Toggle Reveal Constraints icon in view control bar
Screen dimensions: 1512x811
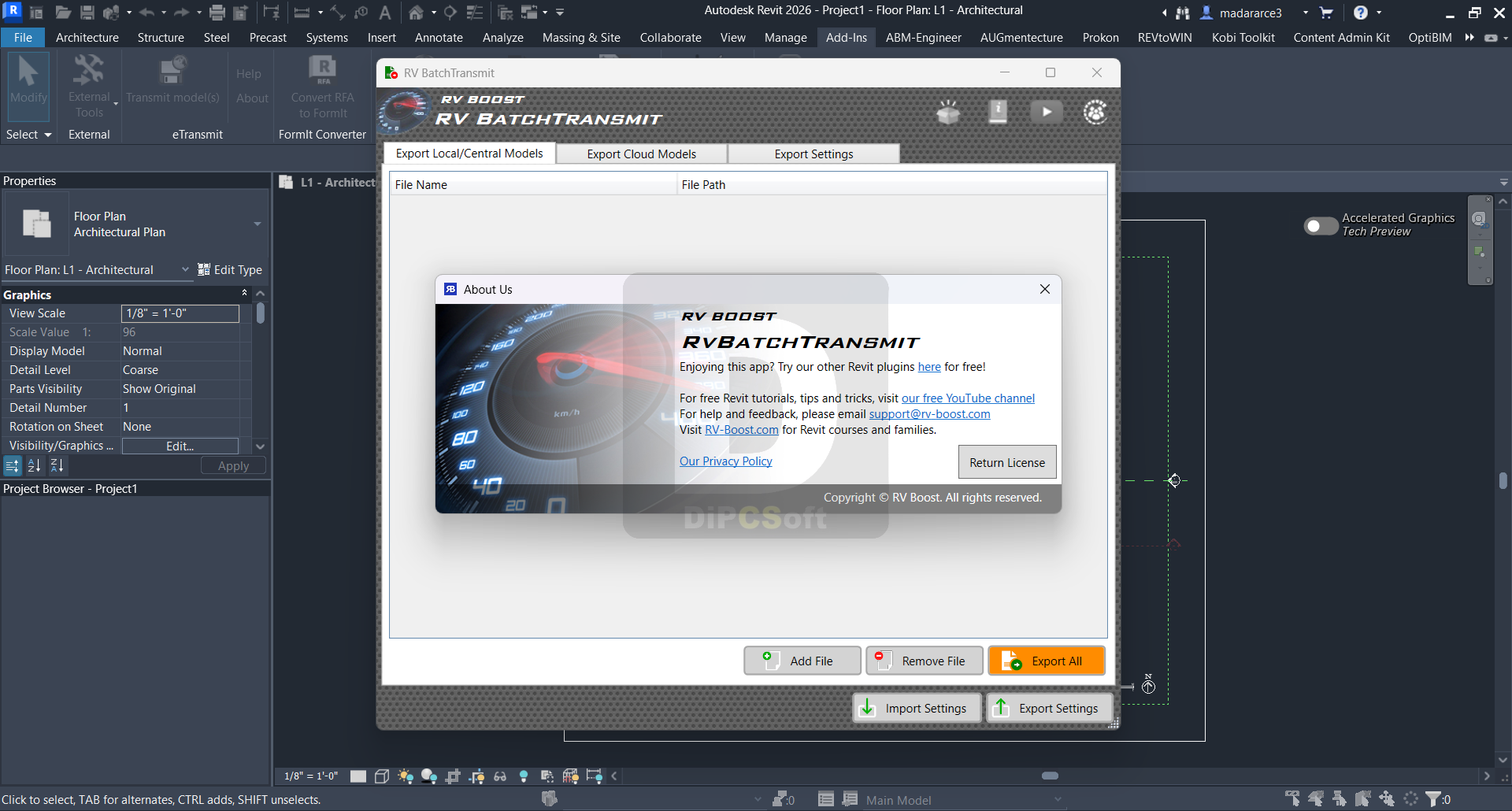point(595,776)
